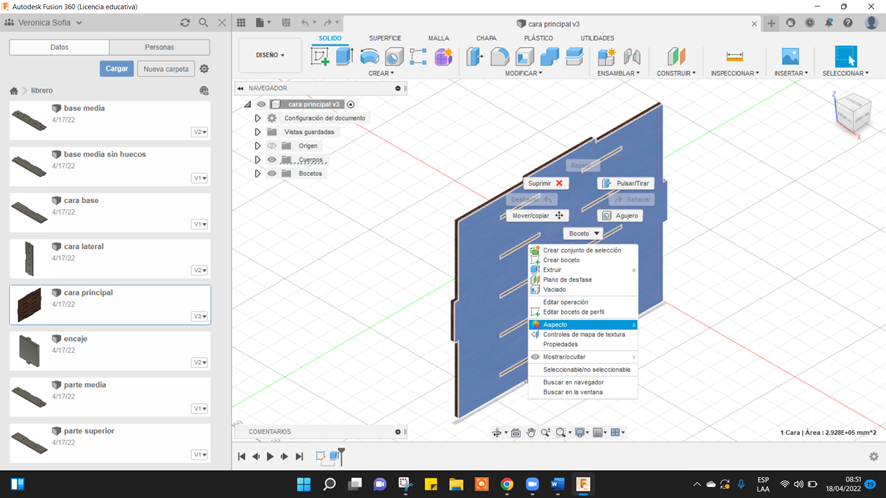Click the Cargar upload button
Image resolution: width=886 pixels, height=498 pixels.
click(x=116, y=69)
